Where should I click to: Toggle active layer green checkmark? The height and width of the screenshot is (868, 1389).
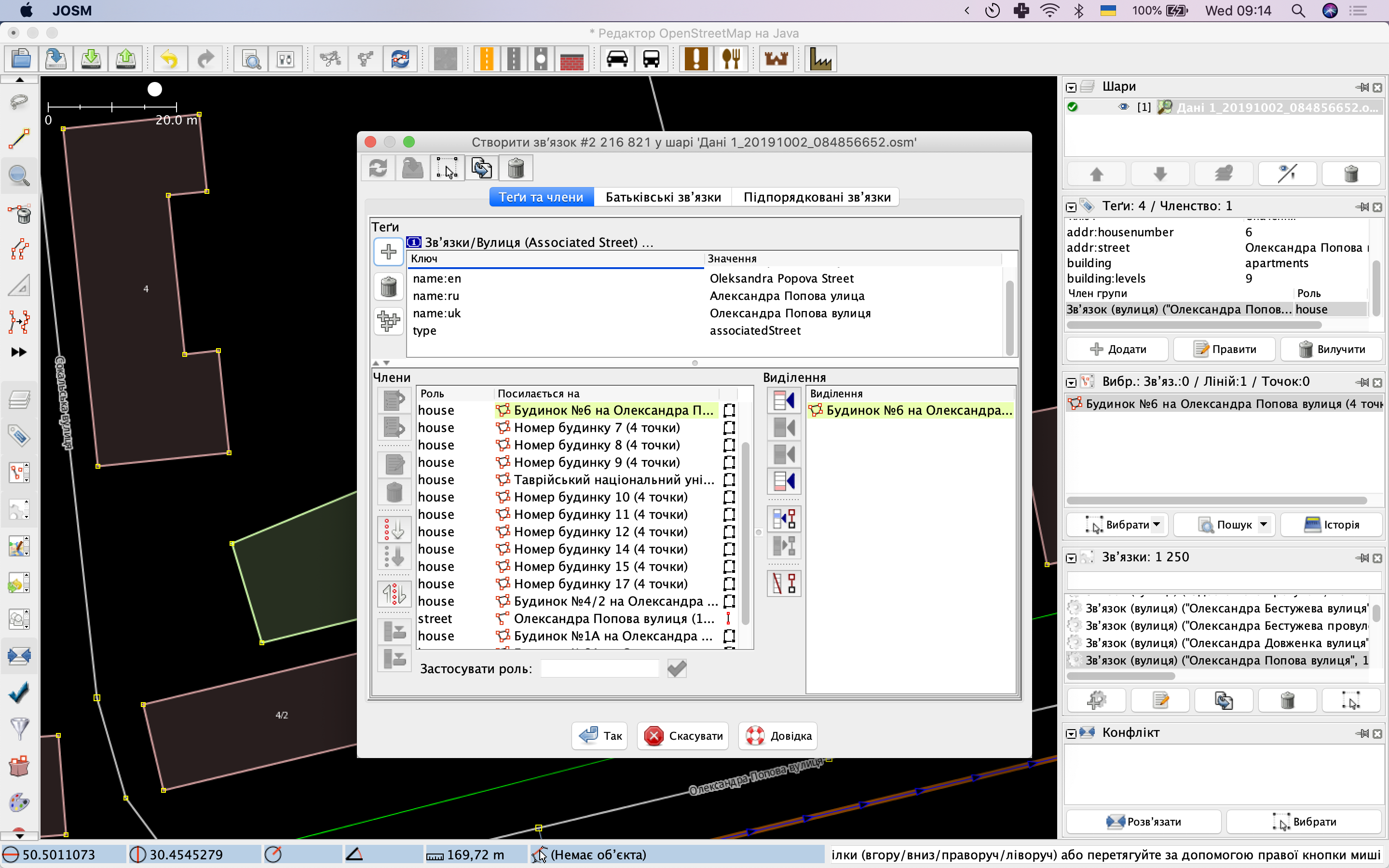pos(1072,107)
